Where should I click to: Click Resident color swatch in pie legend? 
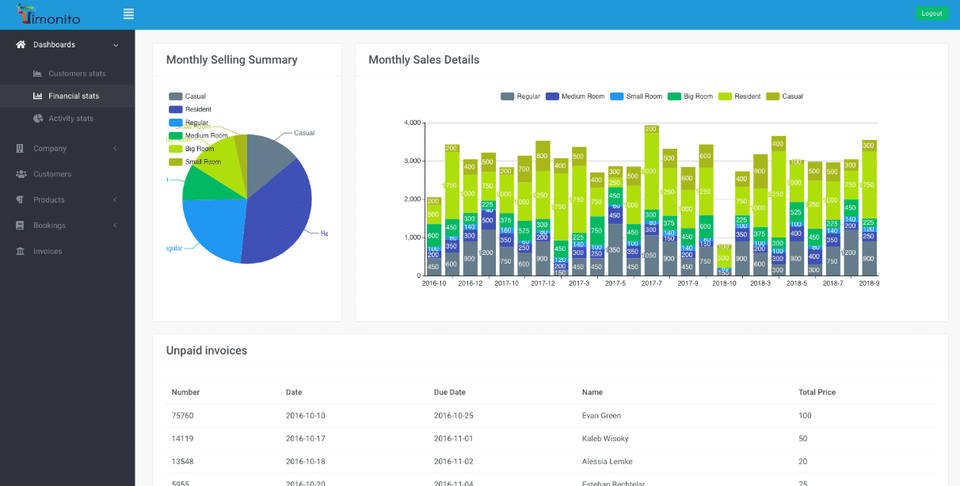[176, 109]
